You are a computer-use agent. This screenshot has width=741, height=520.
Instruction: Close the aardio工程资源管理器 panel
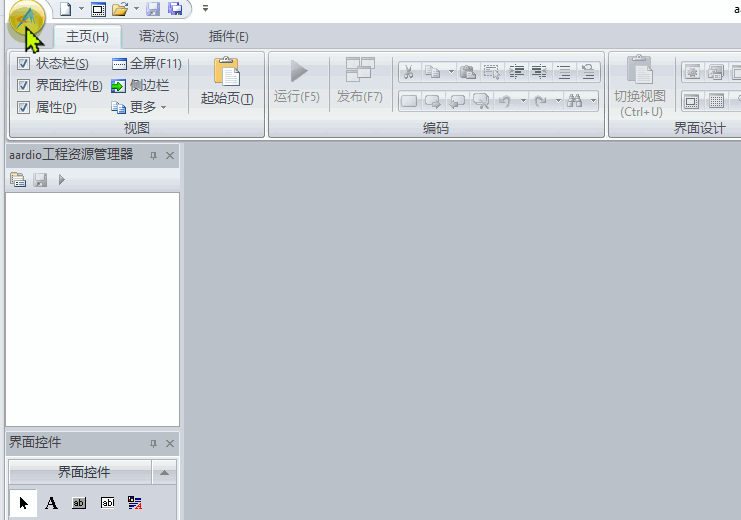tap(170, 156)
